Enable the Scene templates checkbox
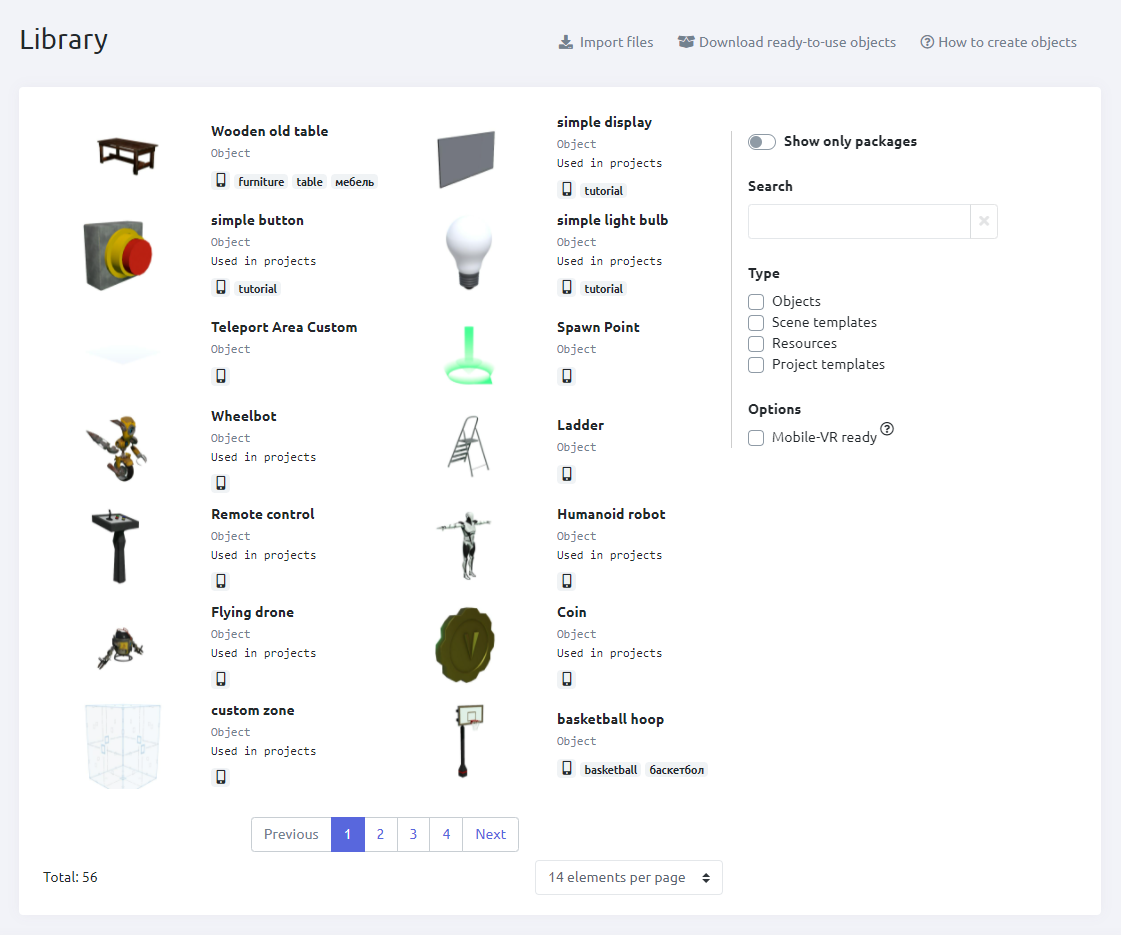Screen dimensions: 1121x935 pos(756,322)
